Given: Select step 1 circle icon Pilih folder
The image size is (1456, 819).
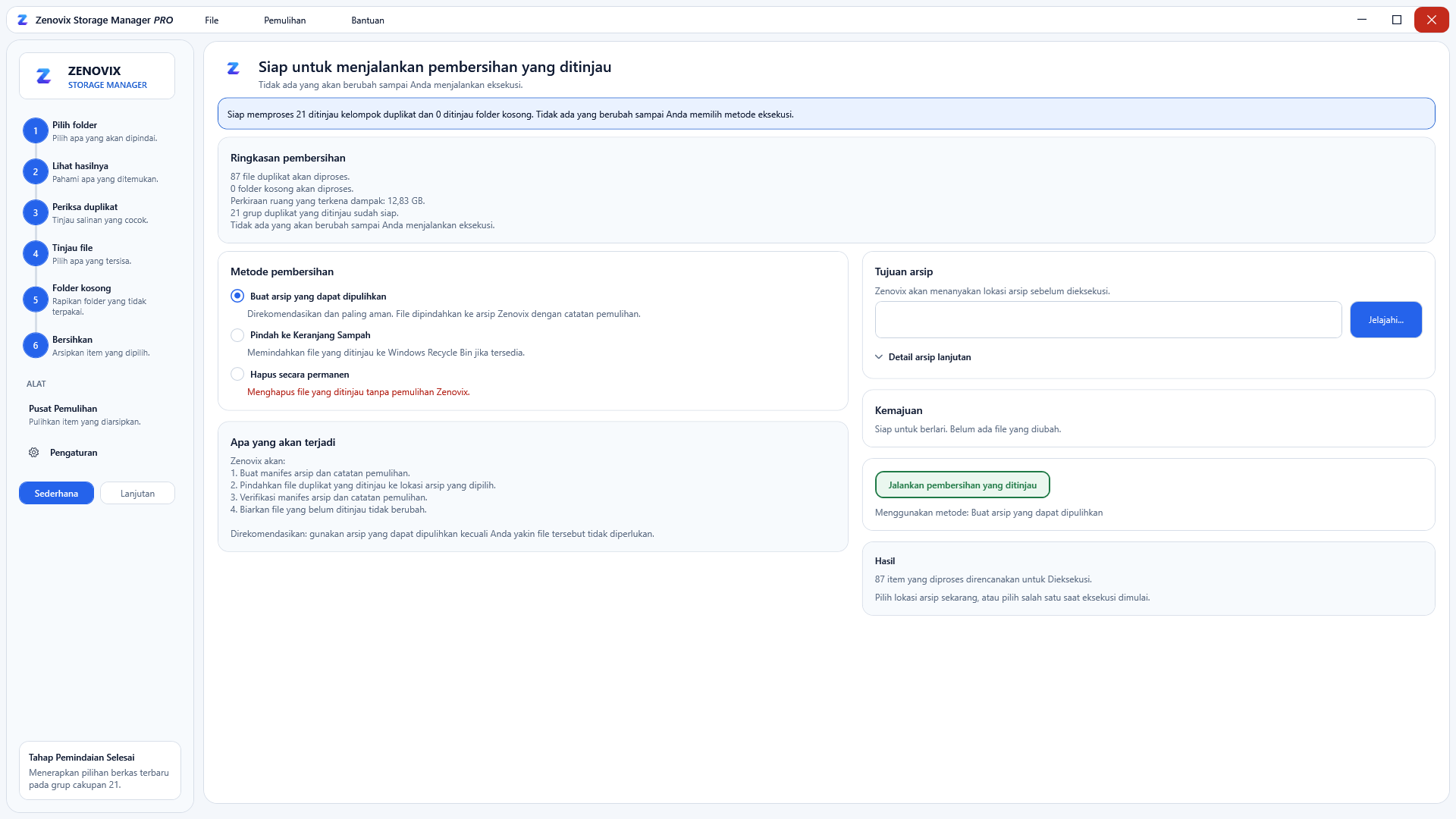Looking at the screenshot, I should (x=35, y=131).
